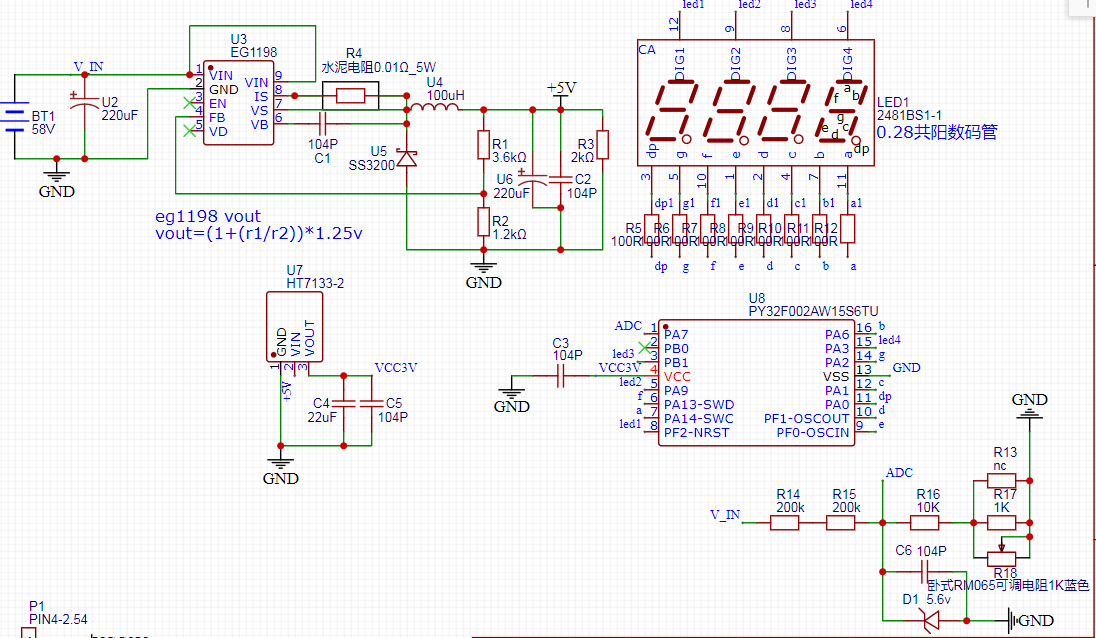Select the BT1 58V battery symbol
Screen dimensions: 1096x638
[x=14, y=118]
